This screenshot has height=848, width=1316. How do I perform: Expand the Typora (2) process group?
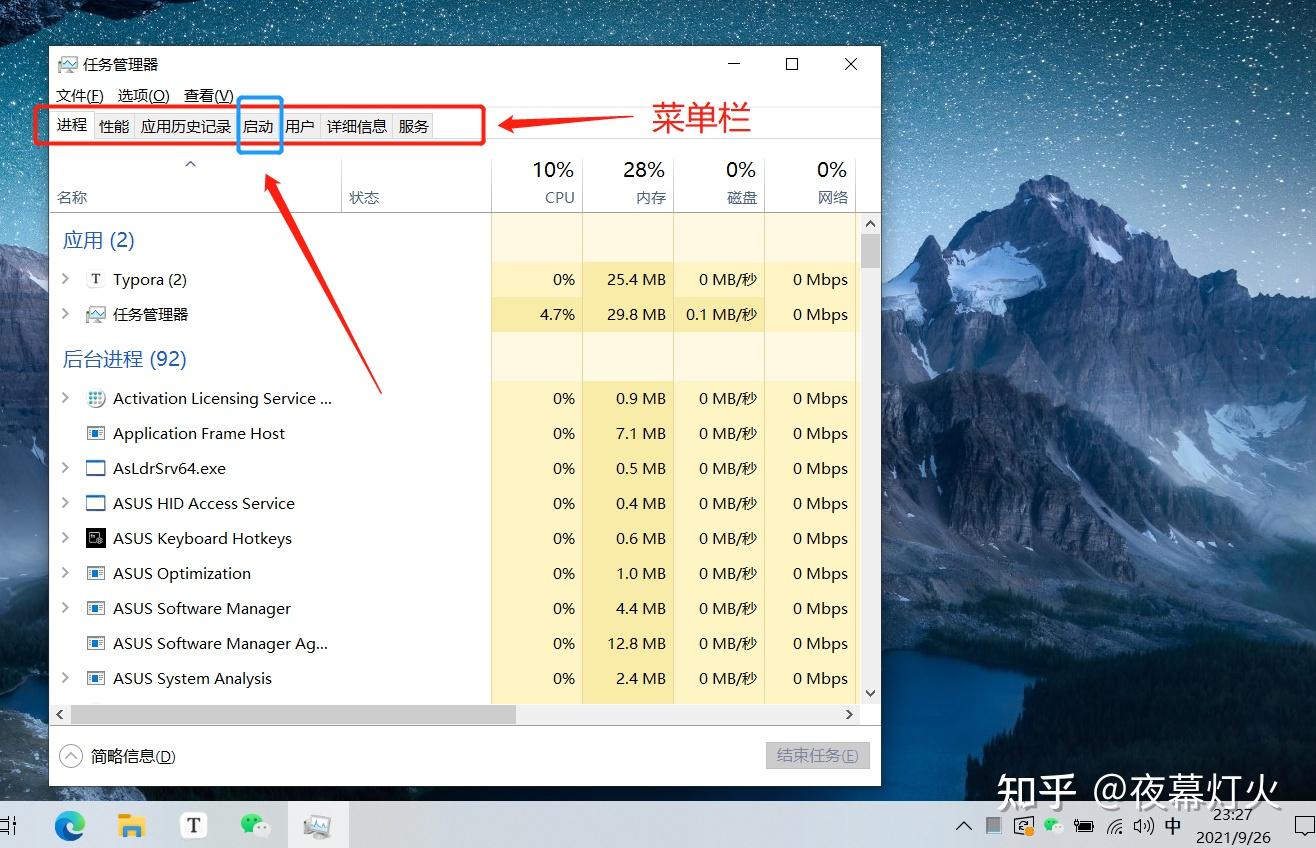tap(66, 279)
